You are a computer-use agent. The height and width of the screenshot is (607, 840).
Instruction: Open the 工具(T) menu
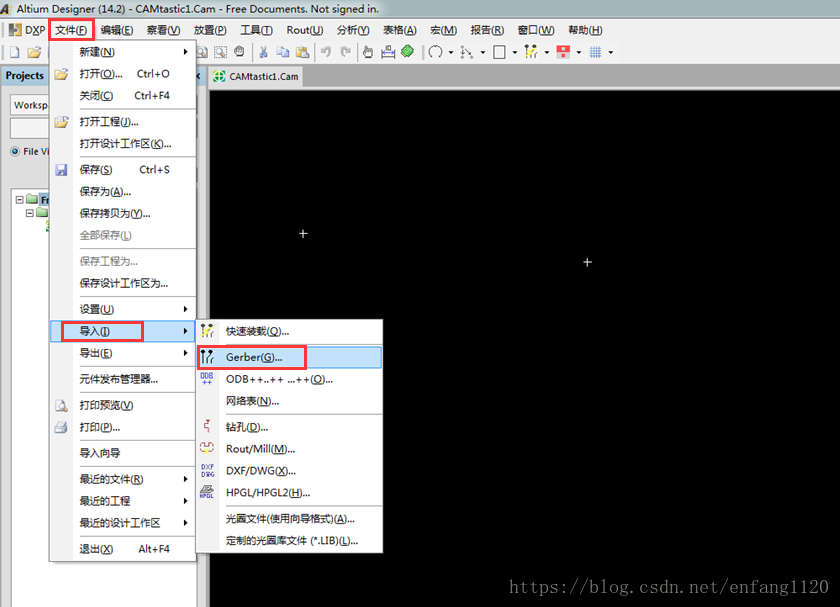[x=256, y=30]
